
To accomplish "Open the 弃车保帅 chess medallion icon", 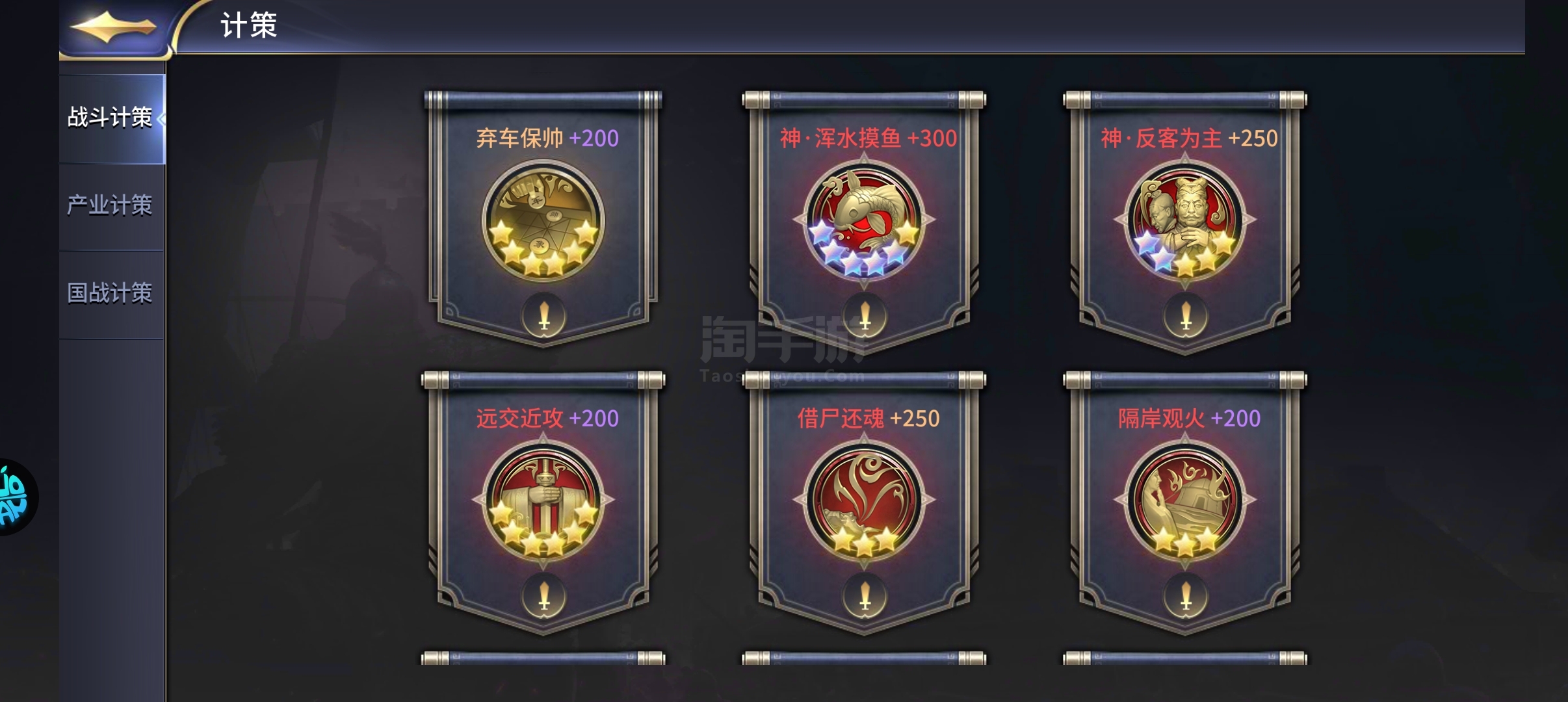I will tap(543, 220).
